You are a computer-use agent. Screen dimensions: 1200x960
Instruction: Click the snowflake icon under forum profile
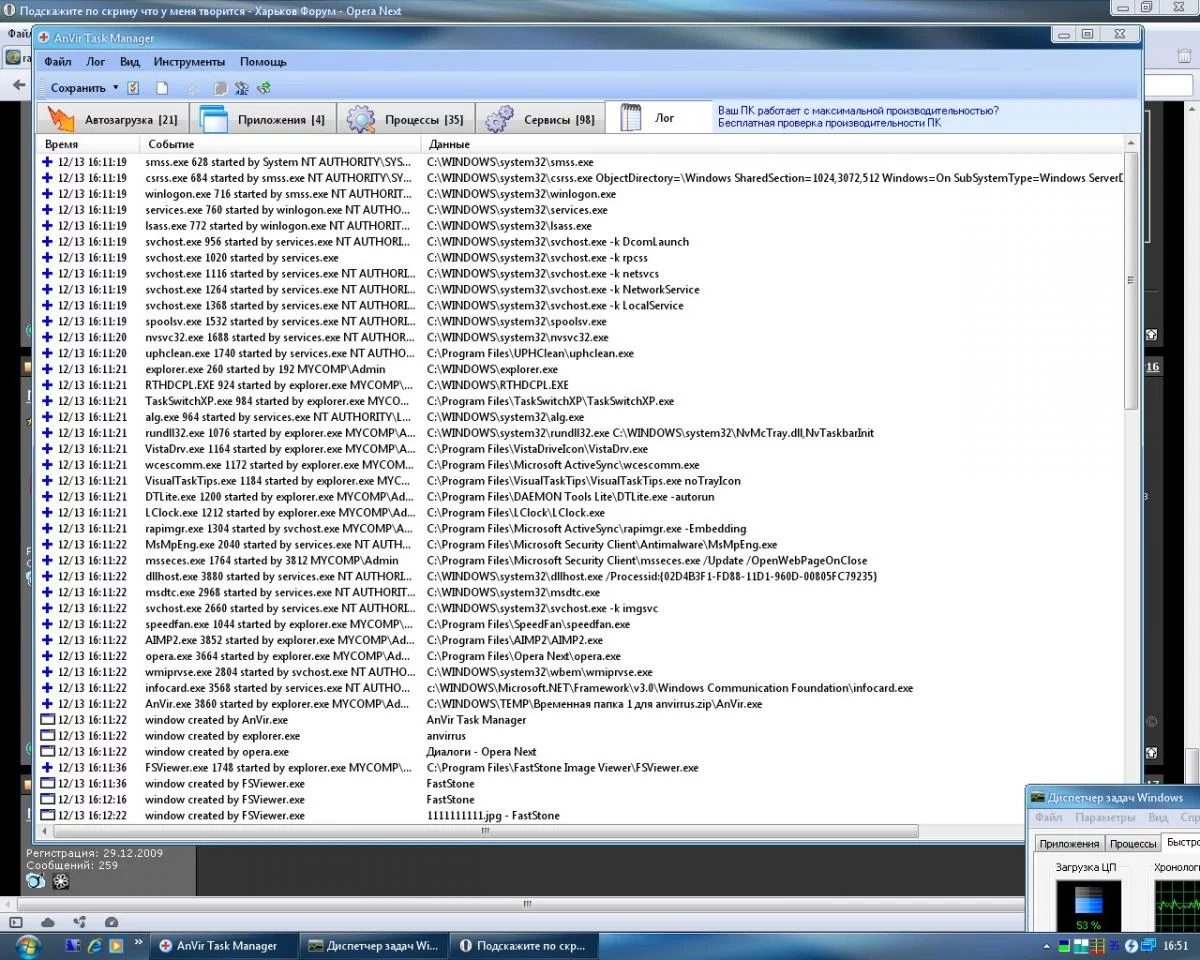coord(61,881)
